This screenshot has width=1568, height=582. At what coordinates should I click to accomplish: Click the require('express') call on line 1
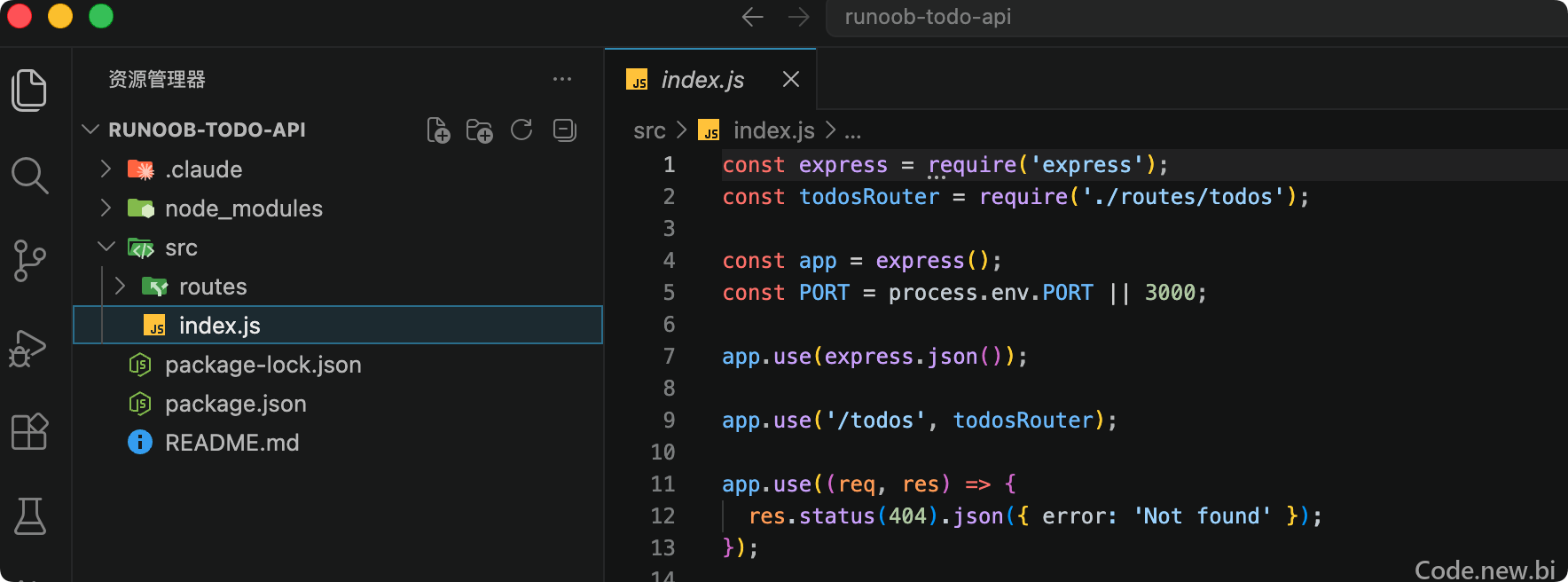(1042, 165)
